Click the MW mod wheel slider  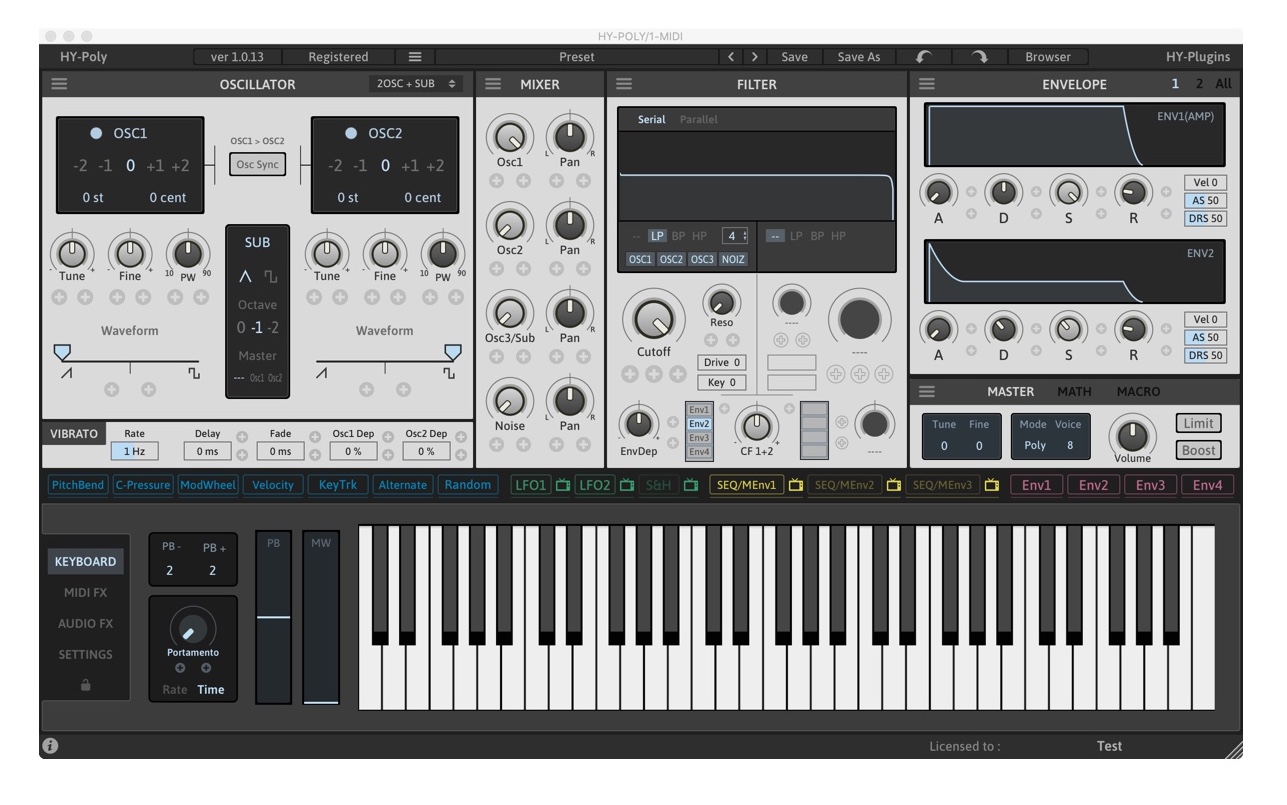[x=321, y=617]
